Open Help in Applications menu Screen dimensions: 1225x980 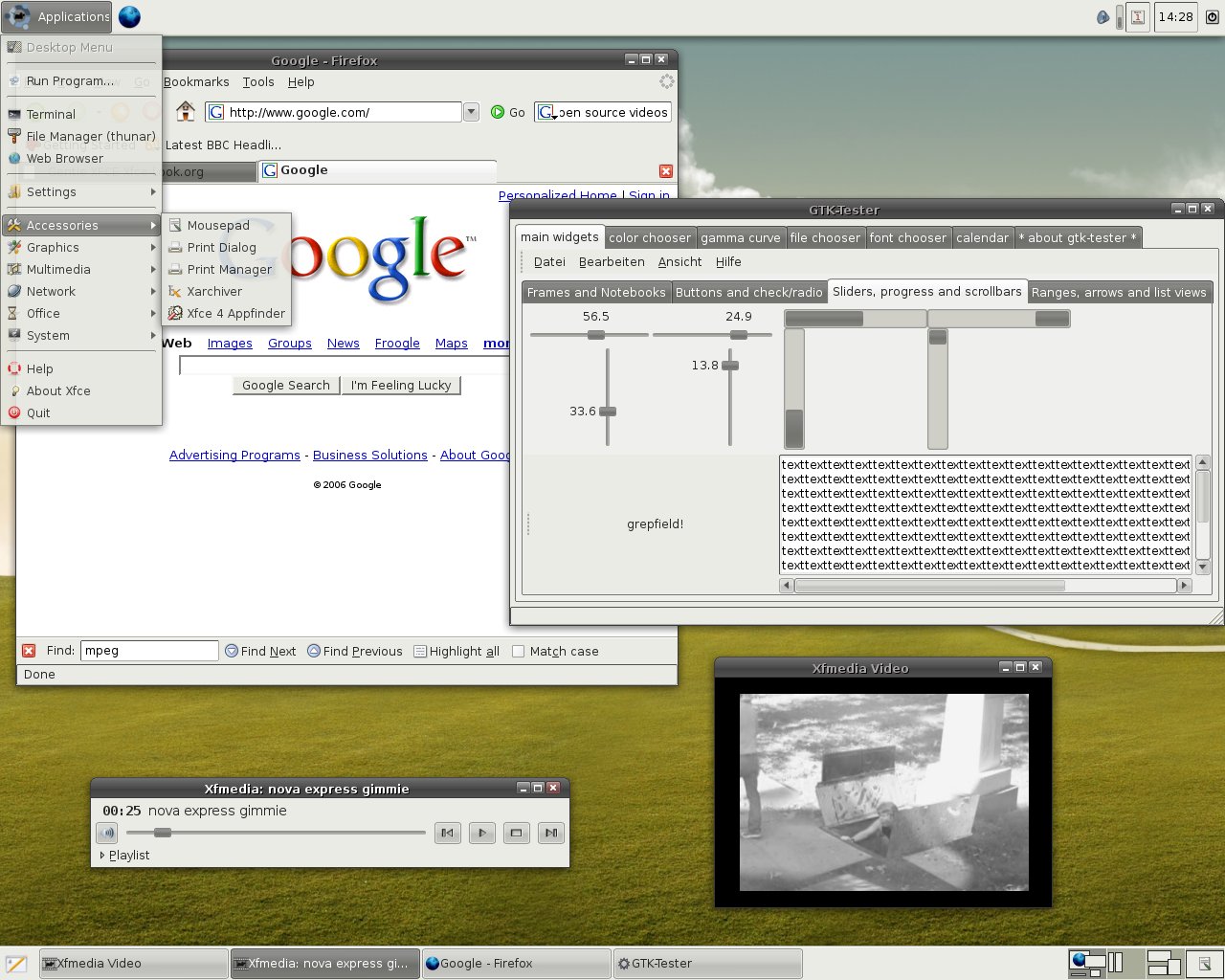coord(81,368)
